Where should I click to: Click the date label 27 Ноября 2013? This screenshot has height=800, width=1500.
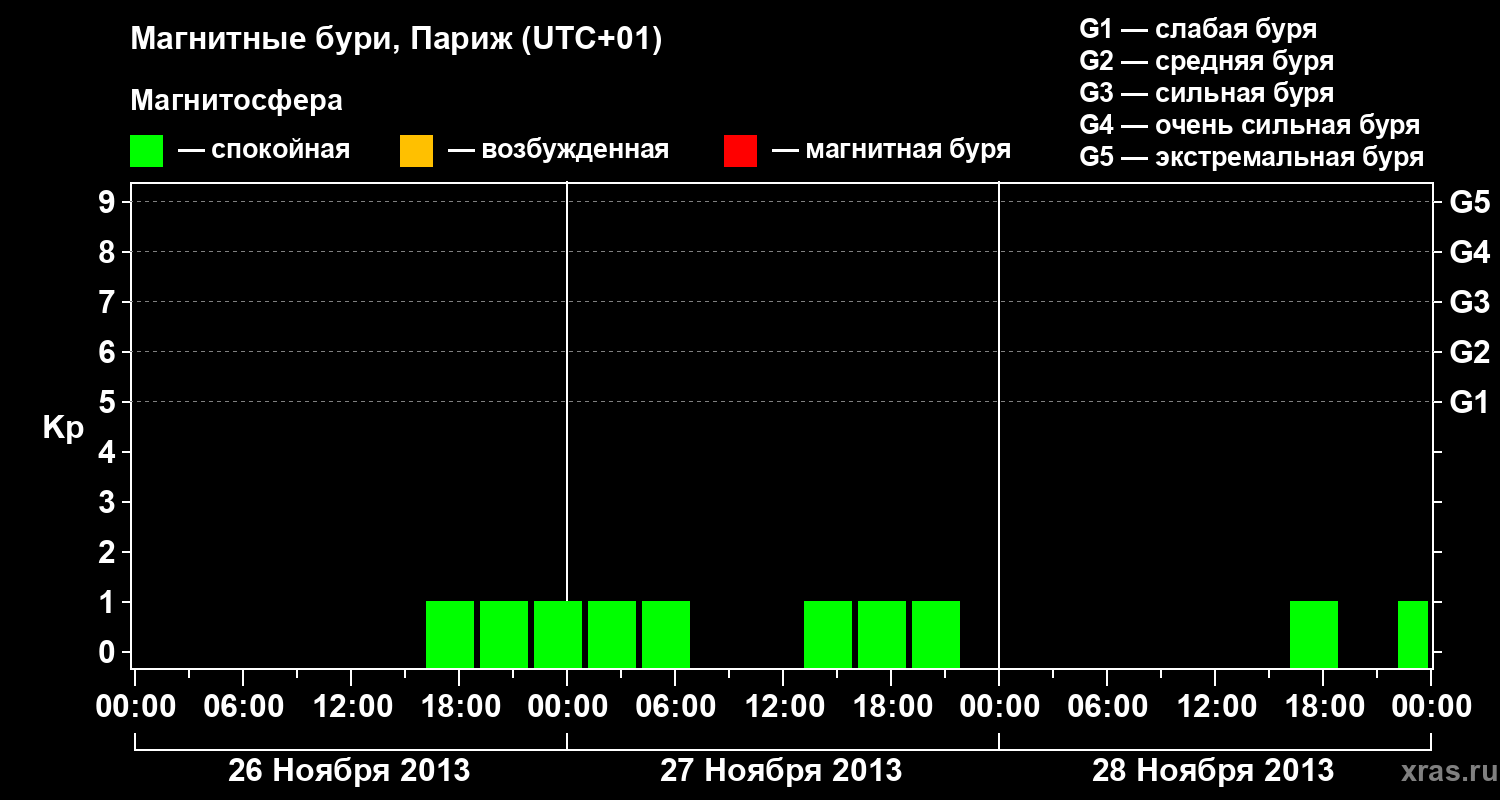click(x=781, y=770)
